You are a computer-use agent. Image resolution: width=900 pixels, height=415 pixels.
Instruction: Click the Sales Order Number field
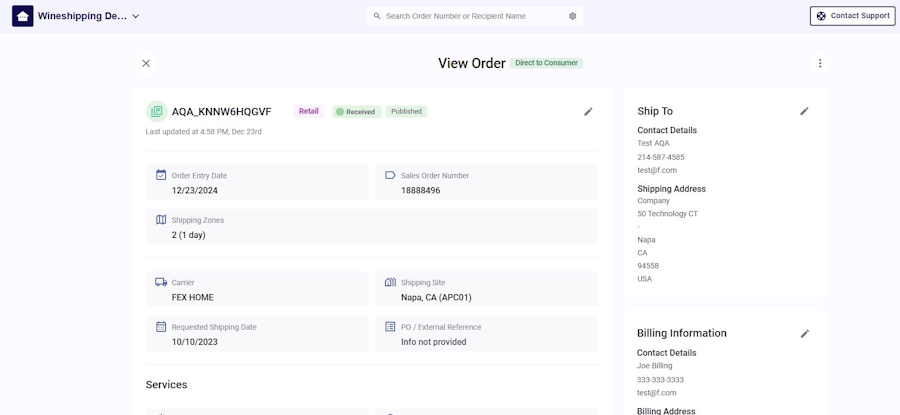click(x=486, y=183)
